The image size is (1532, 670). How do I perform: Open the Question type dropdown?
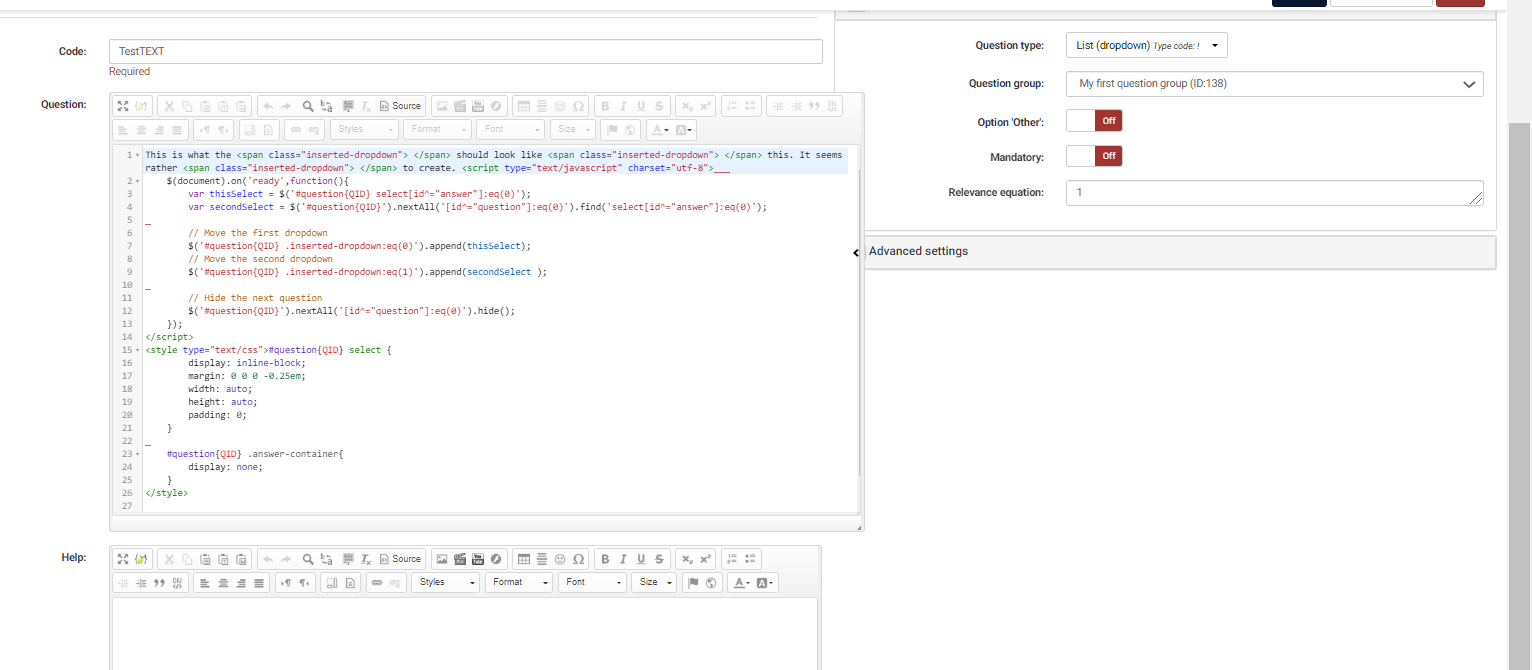(x=1146, y=46)
